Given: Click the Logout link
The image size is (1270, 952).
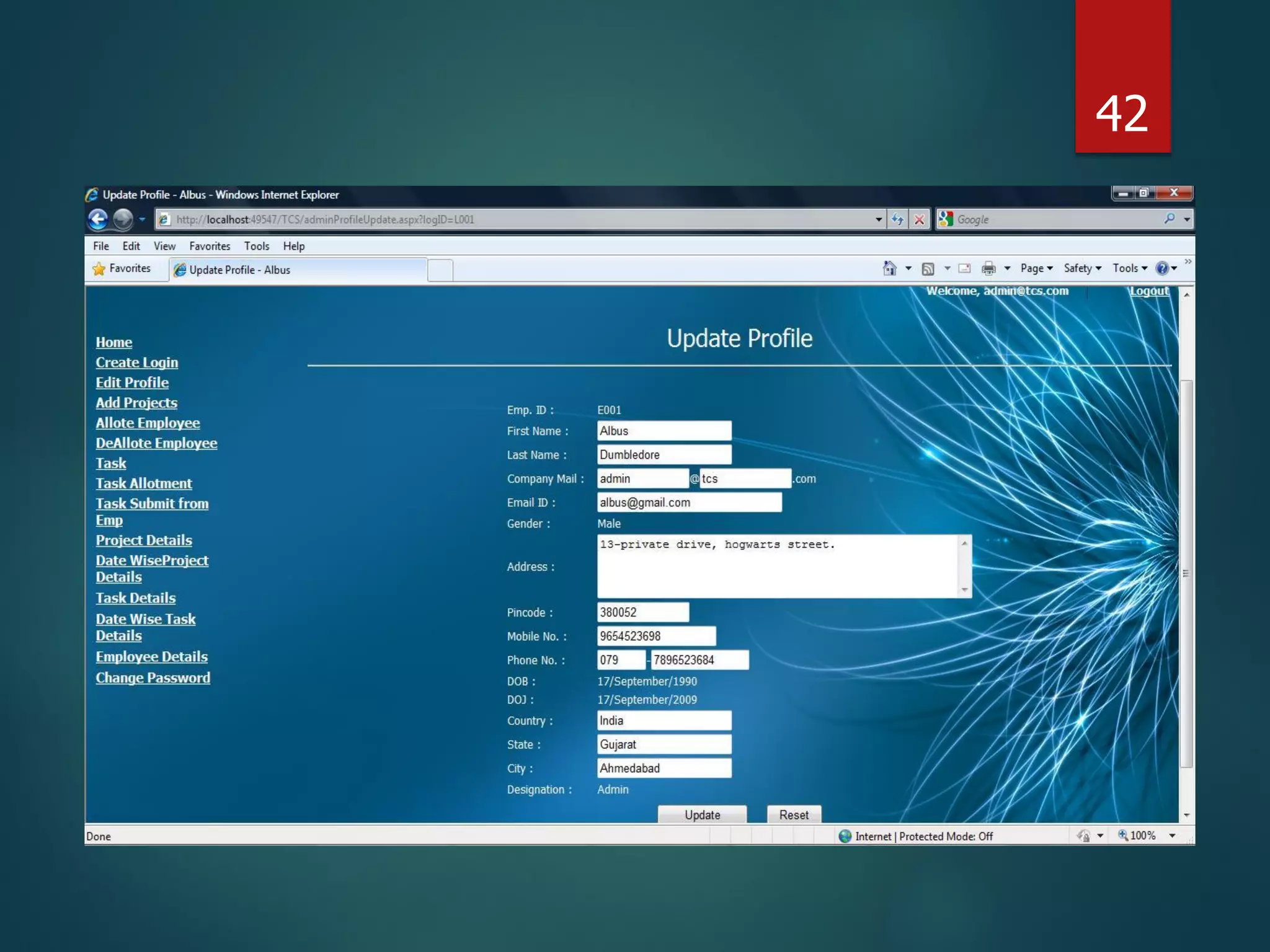Looking at the screenshot, I should 1148,291.
